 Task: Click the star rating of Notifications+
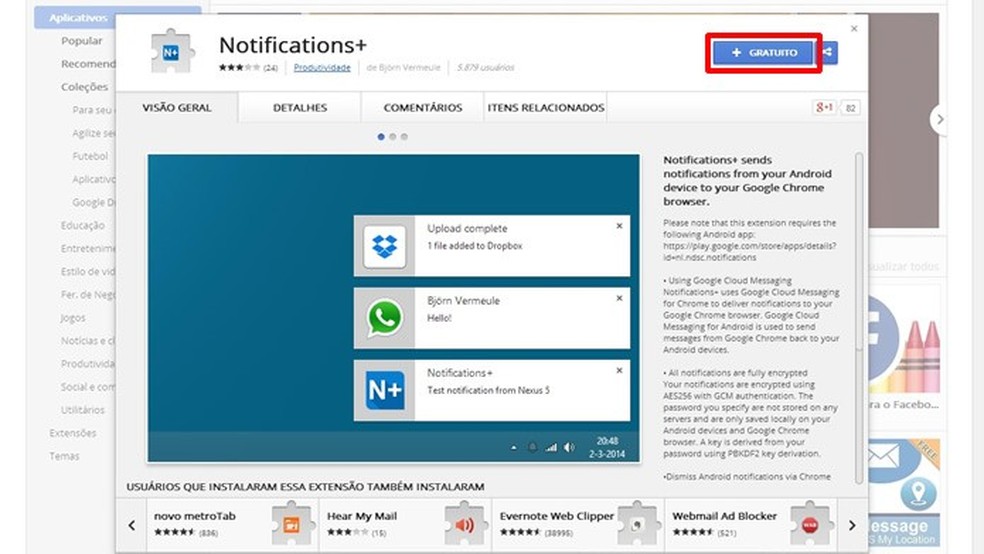pyautogui.click(x=238, y=68)
